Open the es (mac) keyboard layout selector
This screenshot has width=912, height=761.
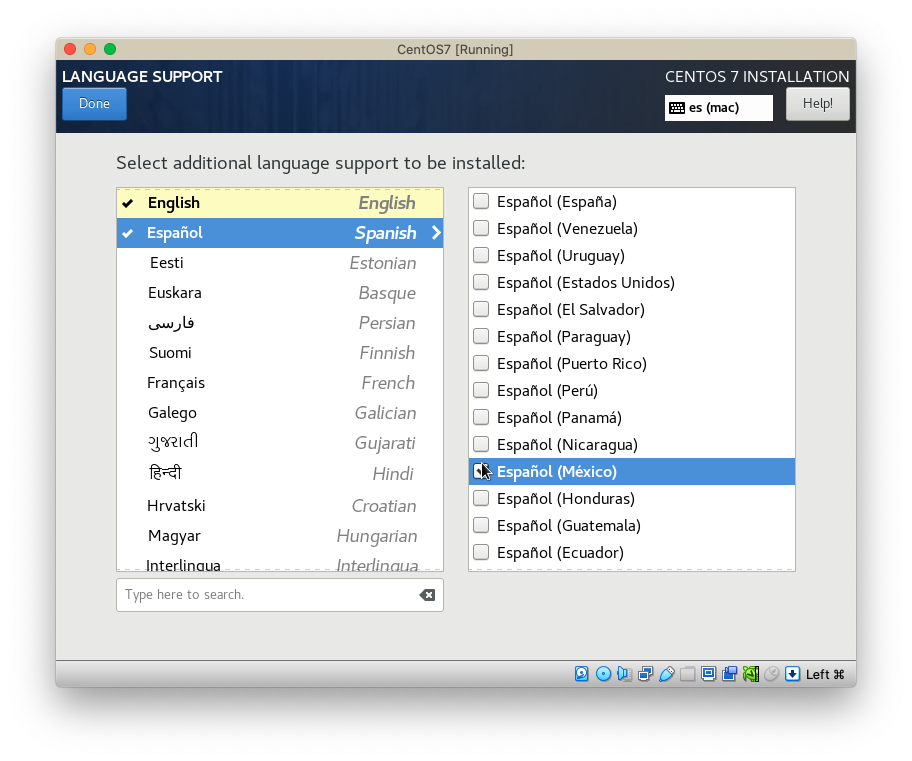718,108
